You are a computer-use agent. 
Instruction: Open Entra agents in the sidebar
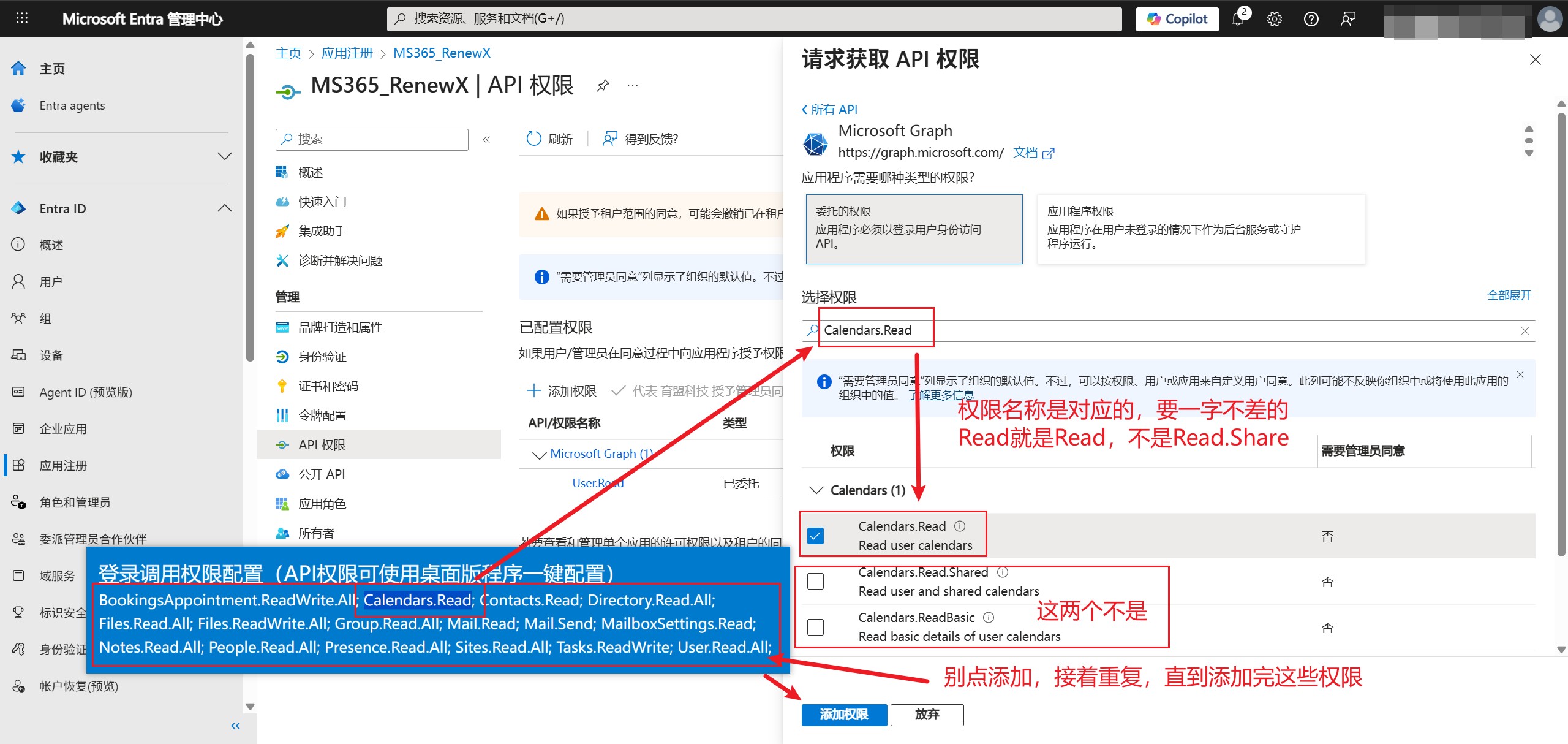(72, 105)
